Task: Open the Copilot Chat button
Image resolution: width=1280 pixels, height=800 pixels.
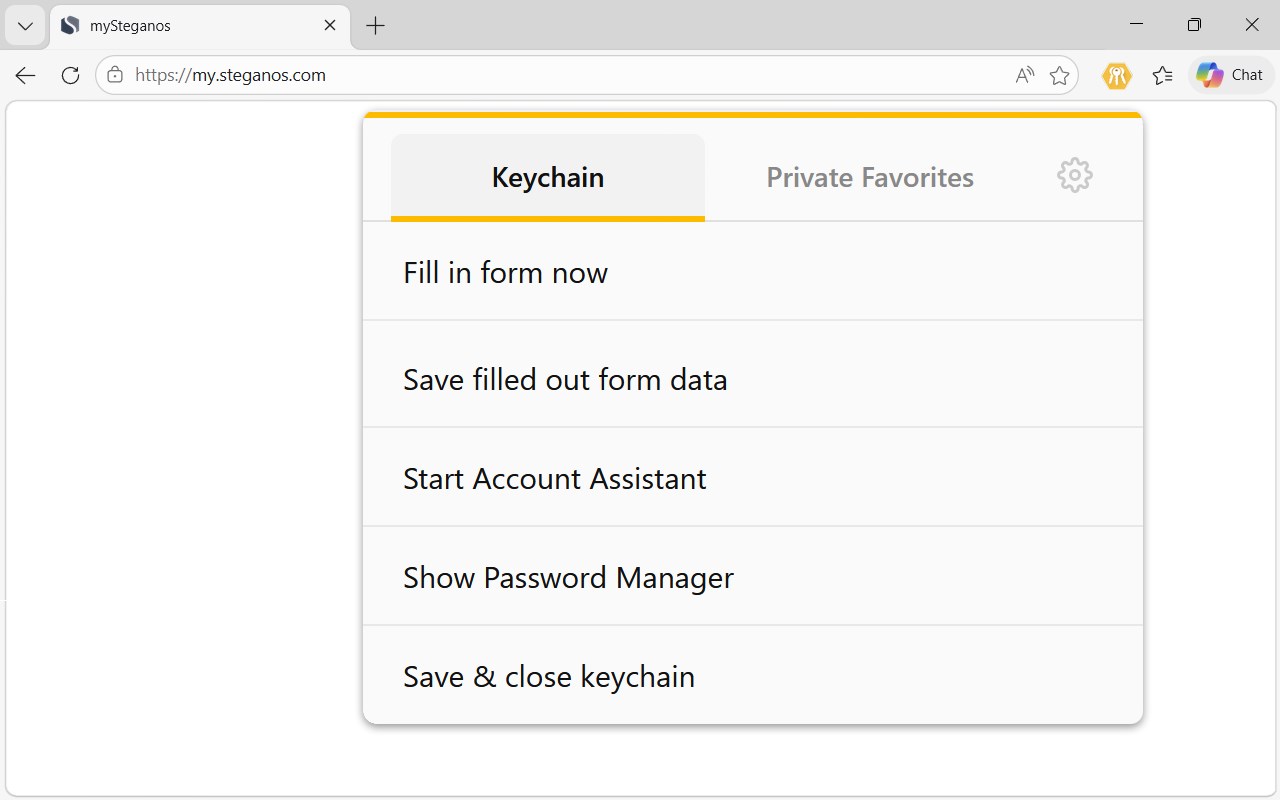Action: [x=1231, y=75]
